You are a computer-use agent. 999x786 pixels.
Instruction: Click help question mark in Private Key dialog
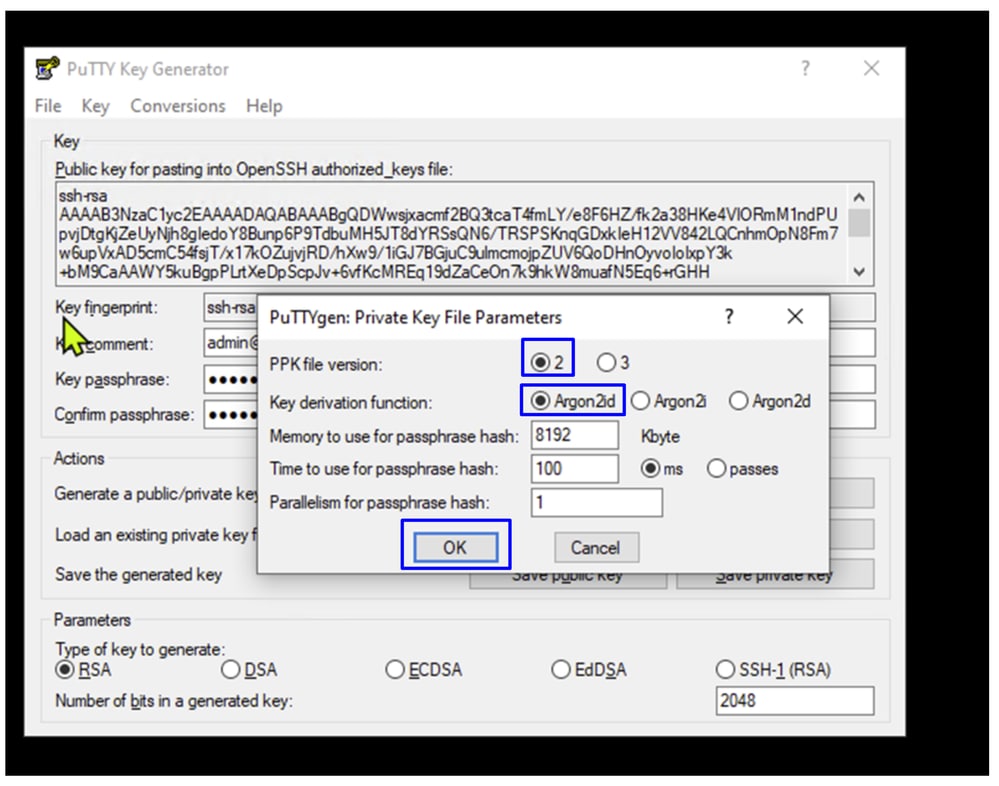pos(729,316)
